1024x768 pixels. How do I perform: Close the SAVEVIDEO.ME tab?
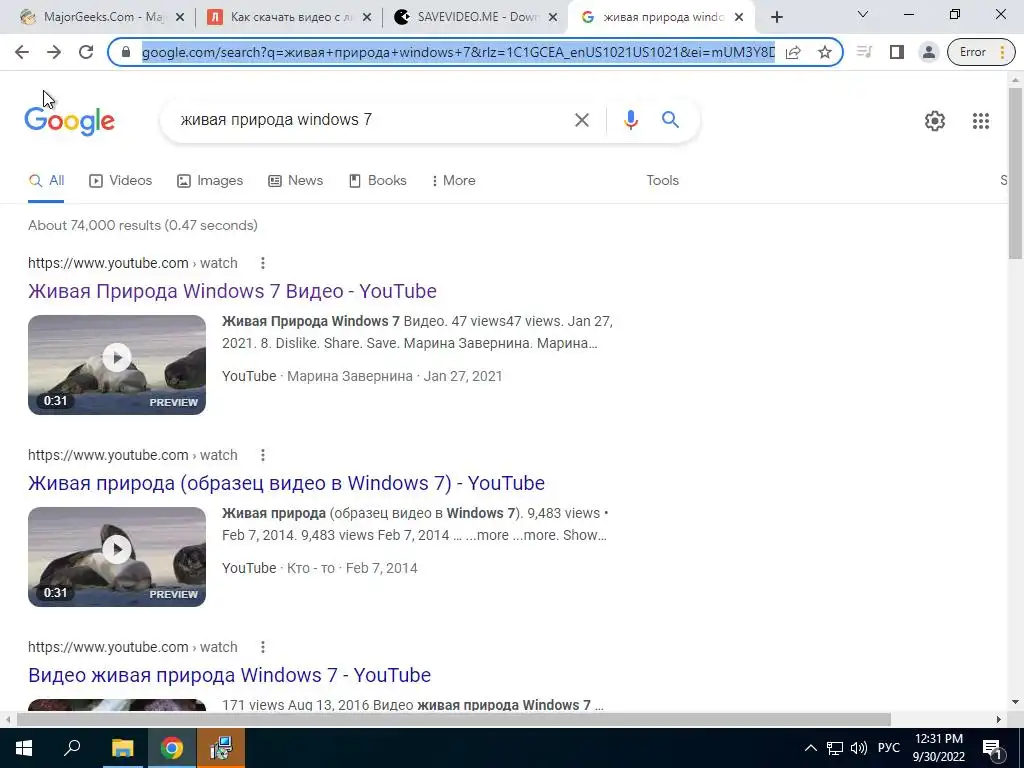(x=553, y=18)
